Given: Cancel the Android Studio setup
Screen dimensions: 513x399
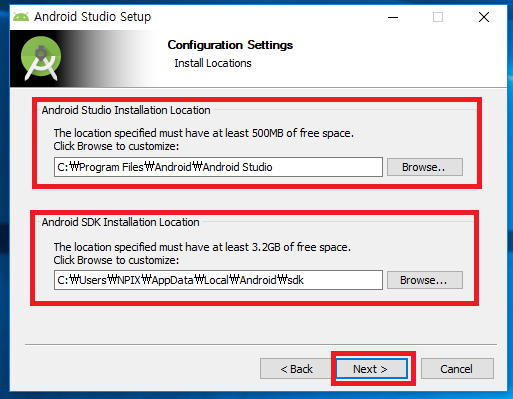Looking at the screenshot, I should (x=457, y=369).
